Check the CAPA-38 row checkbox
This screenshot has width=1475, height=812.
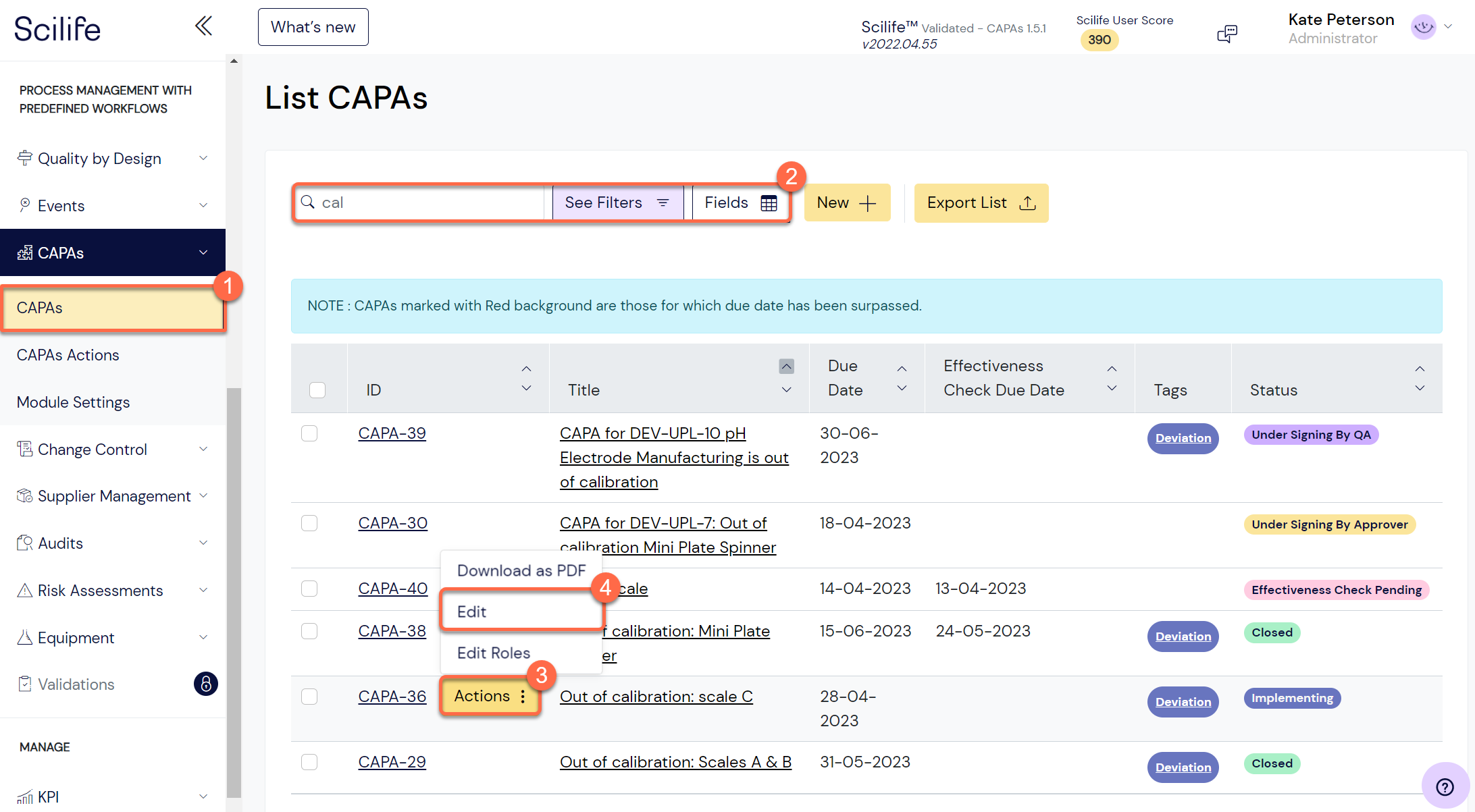309,631
